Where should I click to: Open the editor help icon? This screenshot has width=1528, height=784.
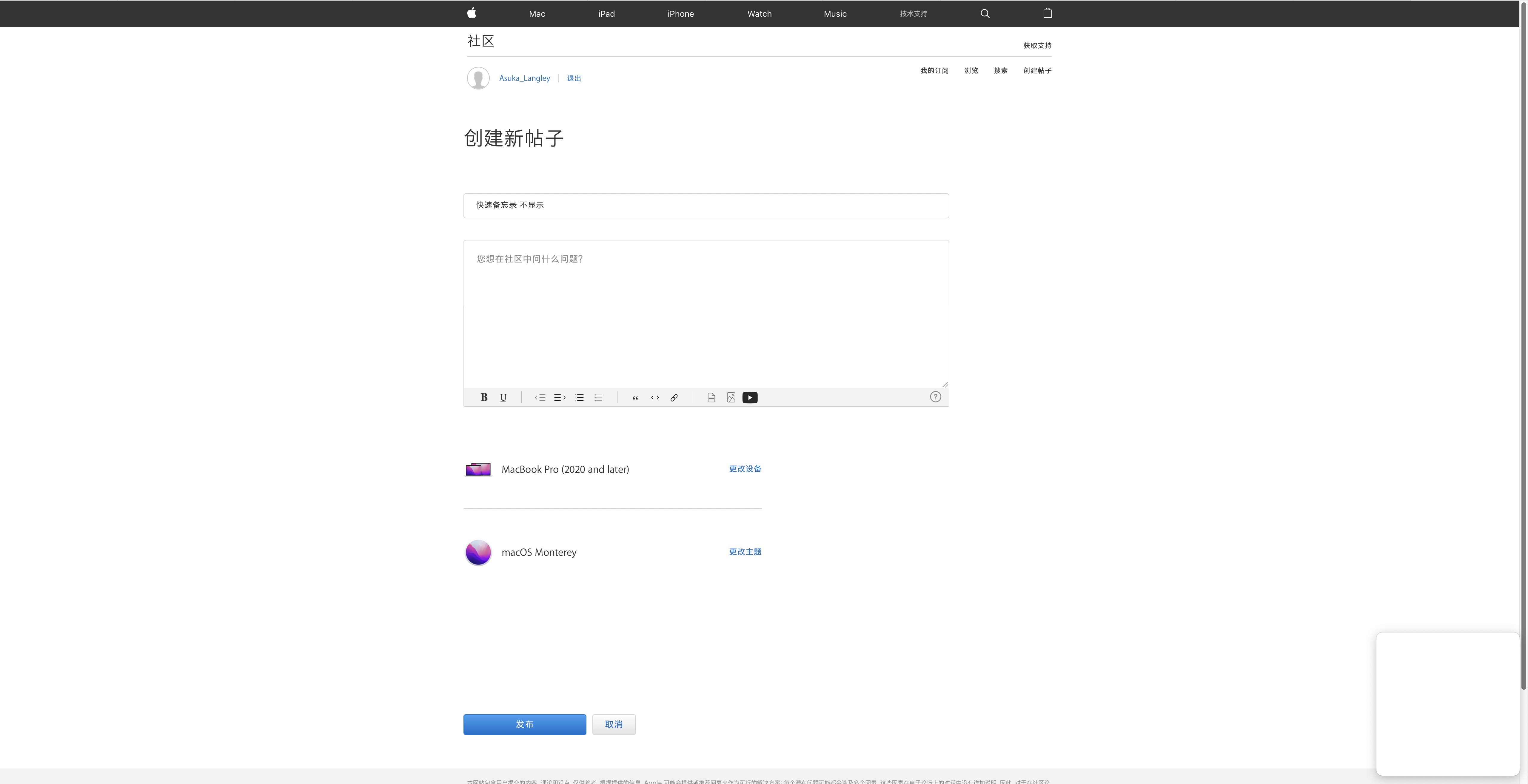pos(935,397)
